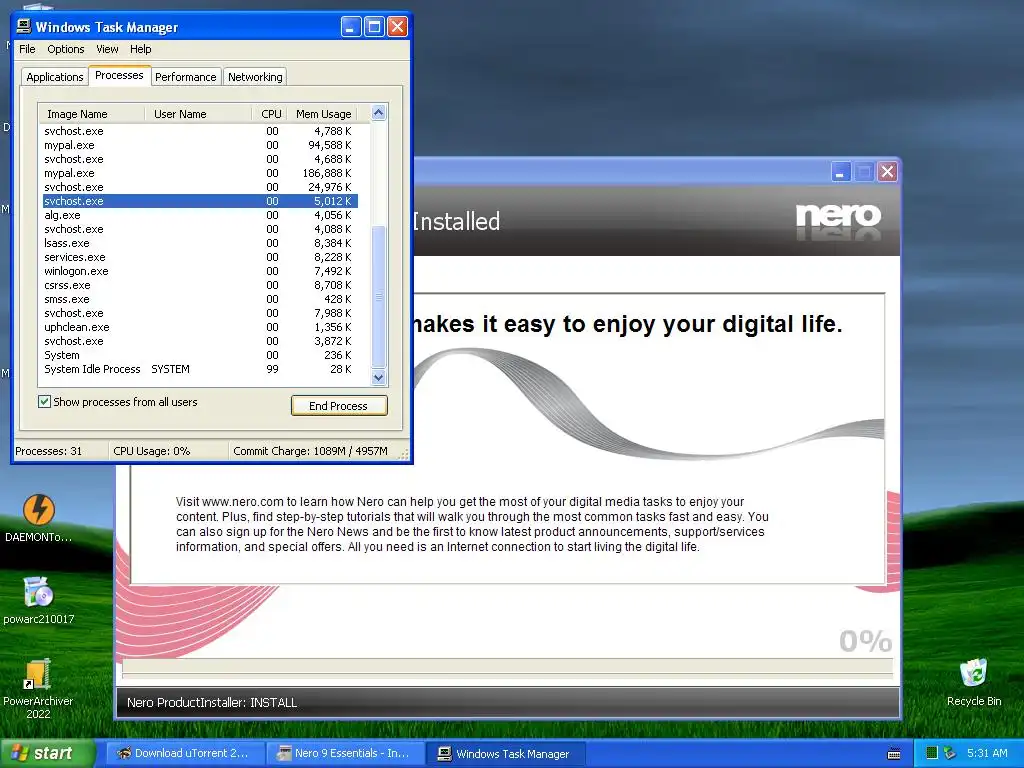The width and height of the screenshot is (1024, 768).
Task: Click the End Process button
Action: click(339, 406)
